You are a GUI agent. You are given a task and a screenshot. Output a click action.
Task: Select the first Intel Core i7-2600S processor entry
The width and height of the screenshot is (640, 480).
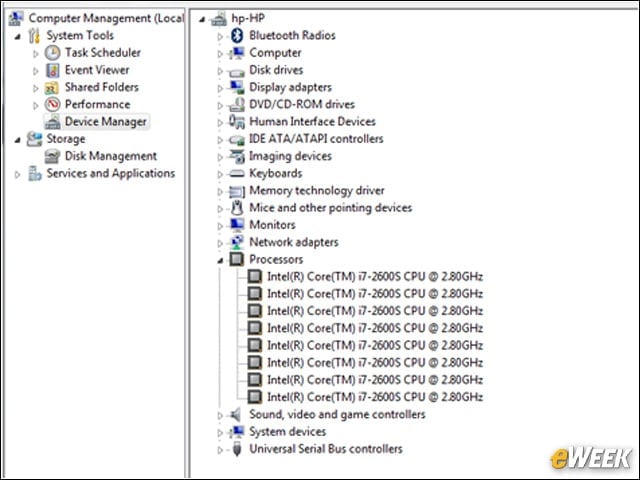coord(375,276)
